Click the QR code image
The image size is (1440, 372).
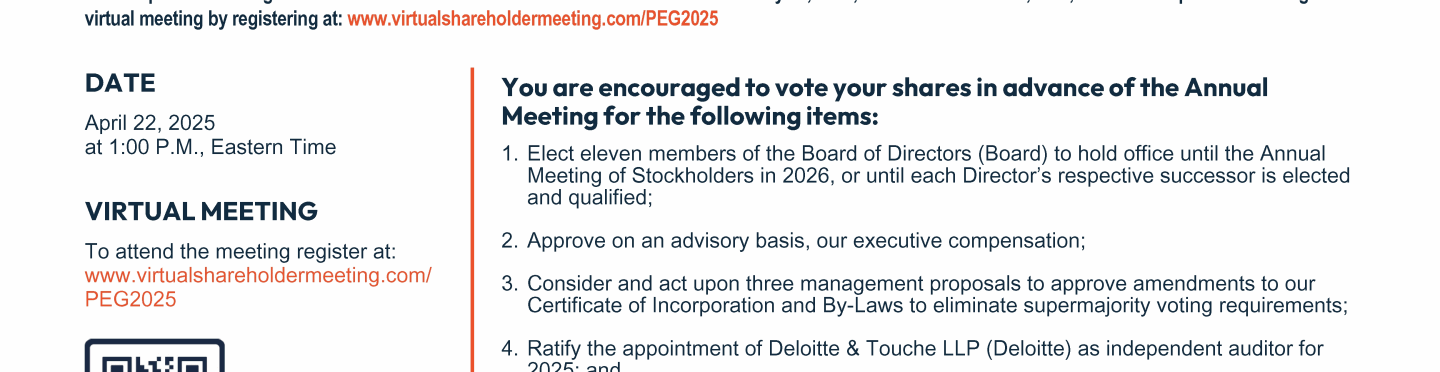coord(154,356)
